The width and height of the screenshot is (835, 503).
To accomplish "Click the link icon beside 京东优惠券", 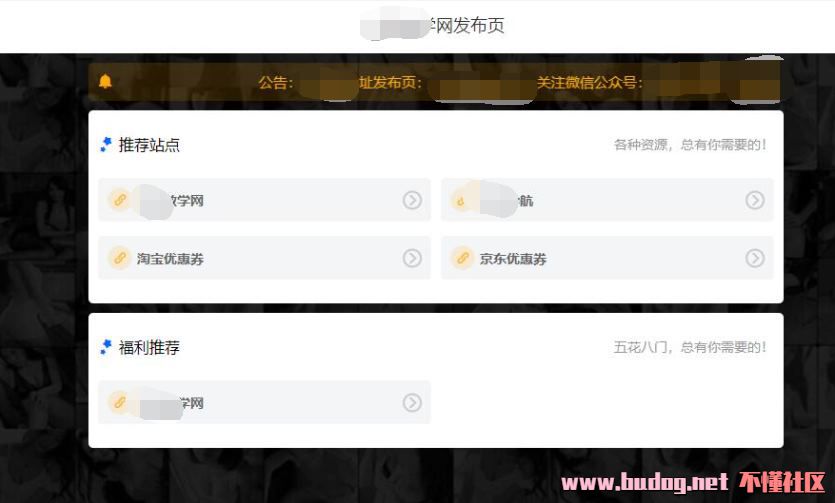I will tap(462, 258).
